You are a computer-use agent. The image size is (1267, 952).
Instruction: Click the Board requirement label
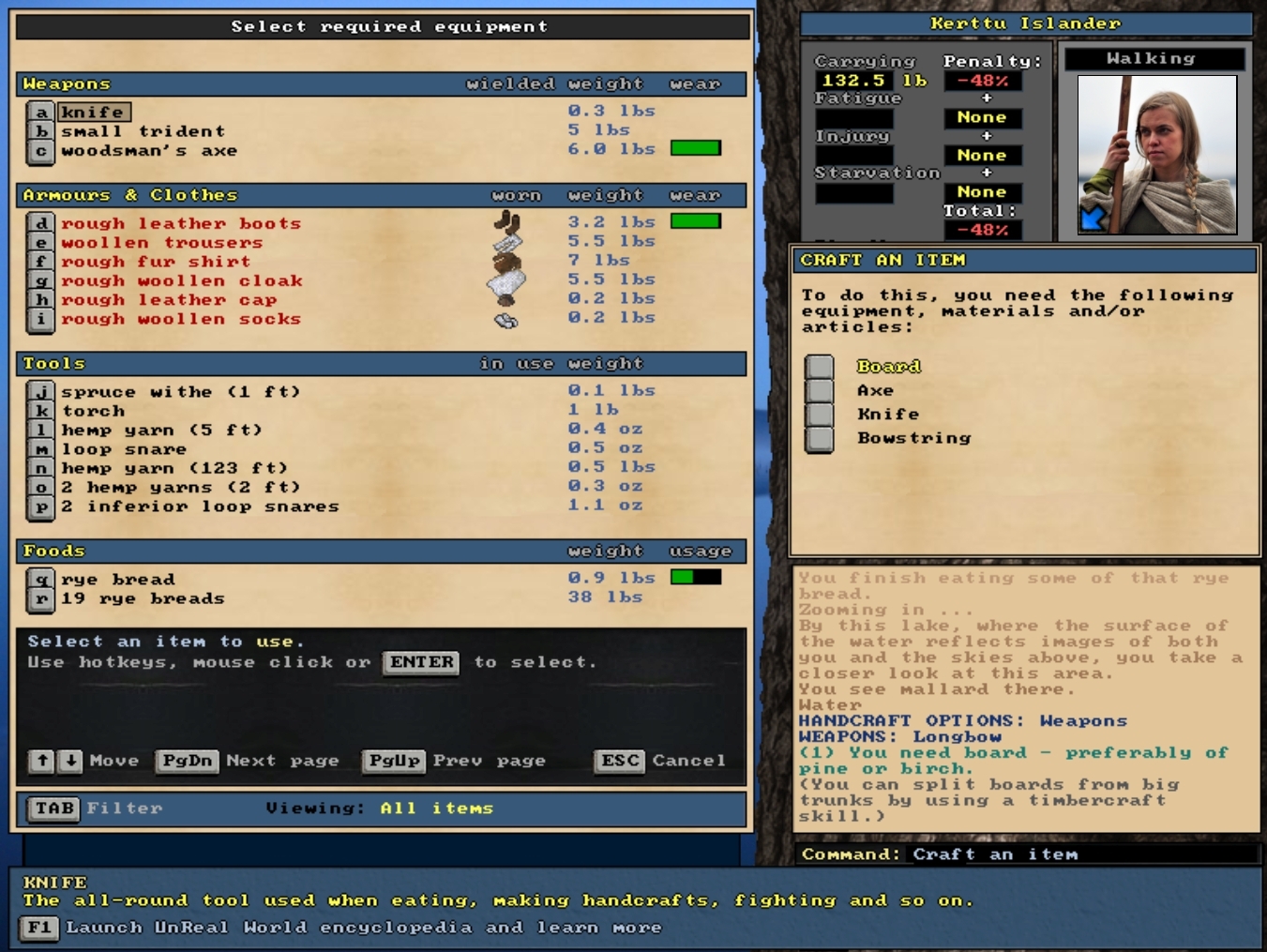tap(889, 367)
